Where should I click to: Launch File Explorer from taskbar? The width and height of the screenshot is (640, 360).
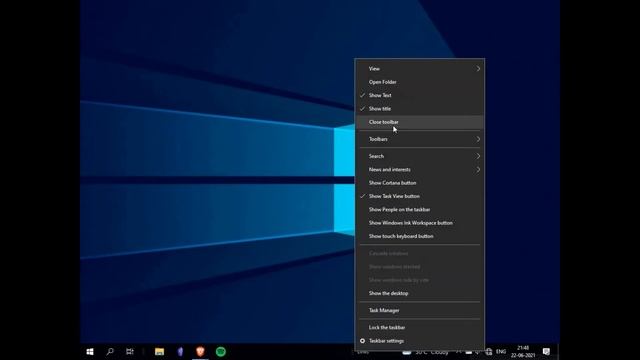[x=160, y=351]
